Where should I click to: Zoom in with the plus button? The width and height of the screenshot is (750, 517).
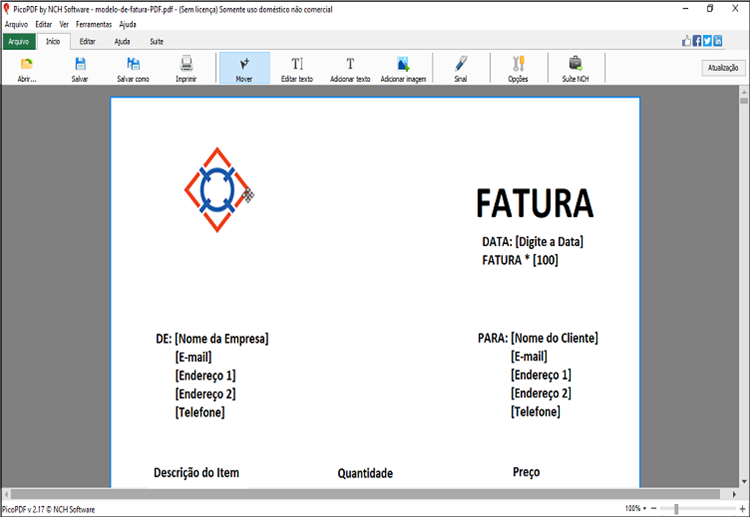pyautogui.click(x=742, y=508)
